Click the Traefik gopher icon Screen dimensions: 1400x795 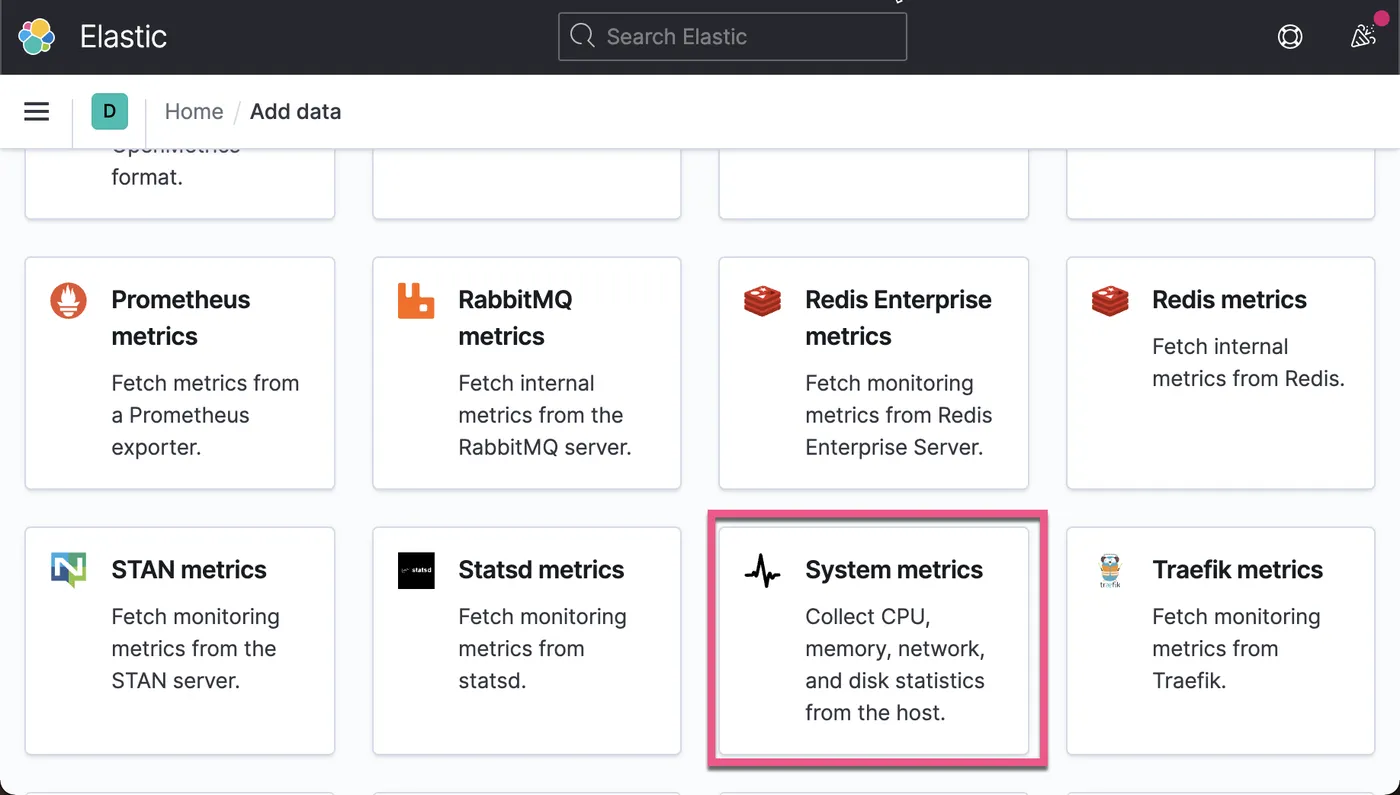pyautogui.click(x=1110, y=570)
